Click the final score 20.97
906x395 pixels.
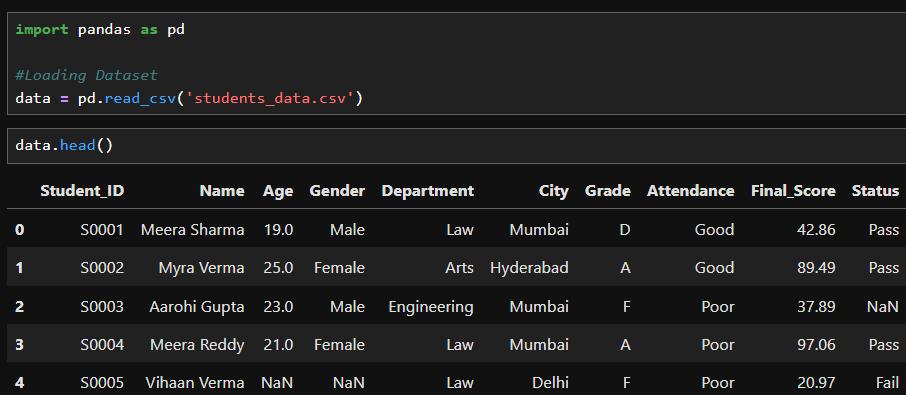point(816,383)
